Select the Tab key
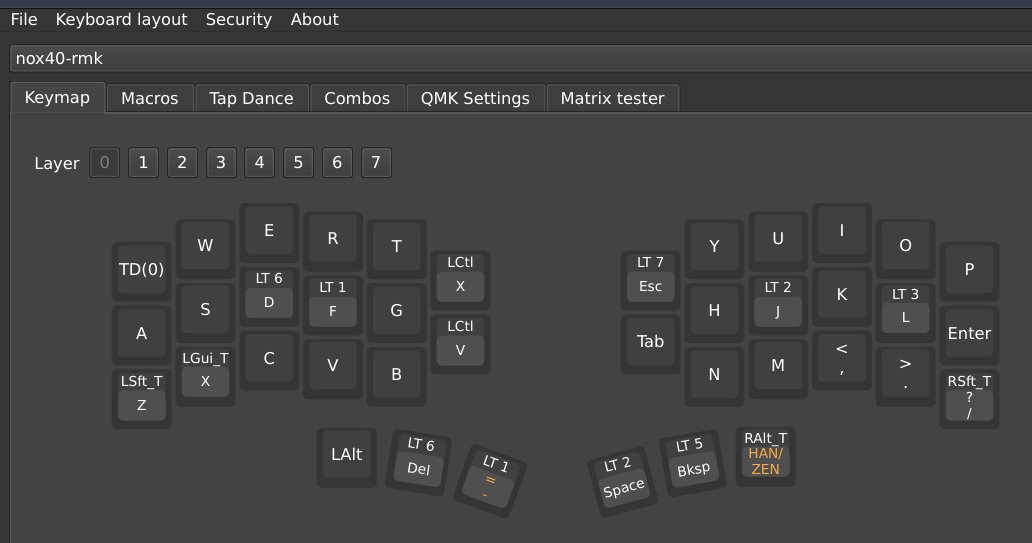 pyautogui.click(x=651, y=344)
